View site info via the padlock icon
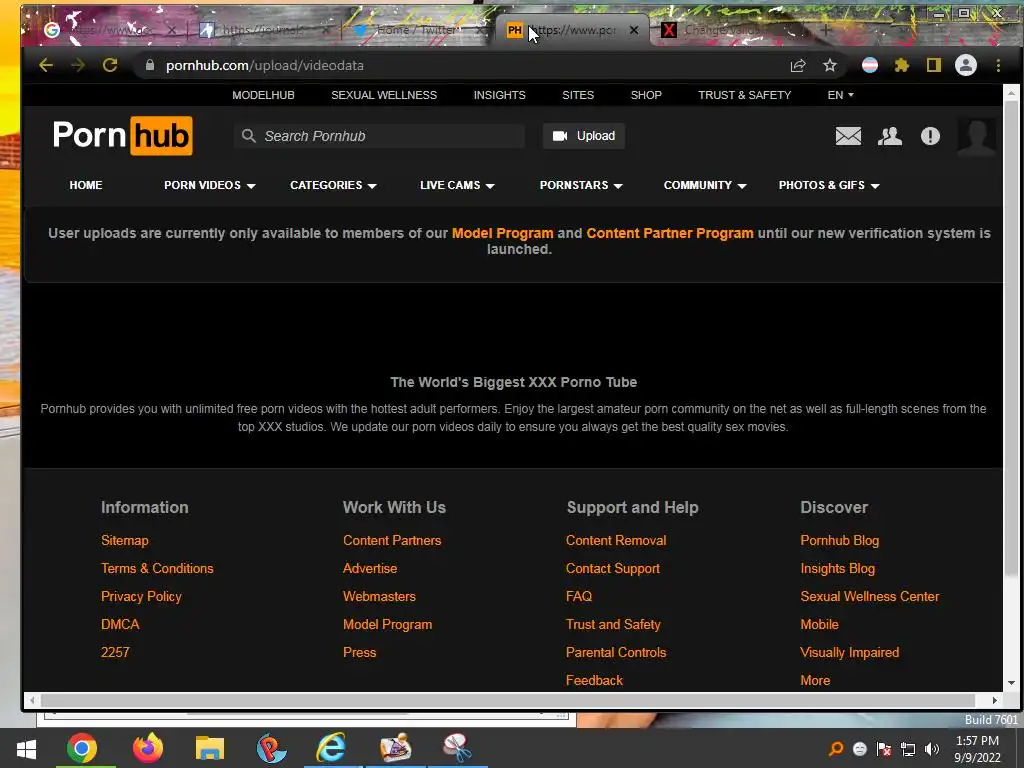The width and height of the screenshot is (1024, 768). [x=150, y=65]
